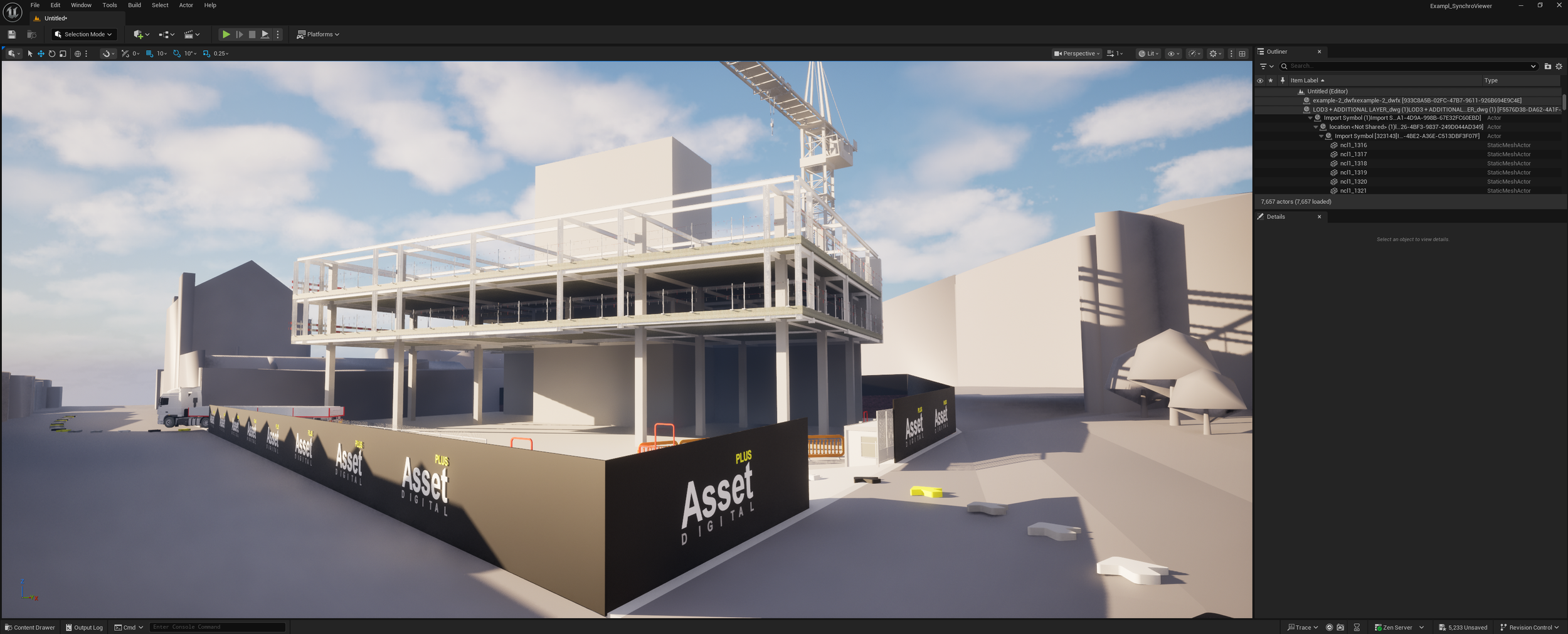1568x634 pixels.
Task: Collapse the location <Not Shared> node
Action: (x=1315, y=127)
